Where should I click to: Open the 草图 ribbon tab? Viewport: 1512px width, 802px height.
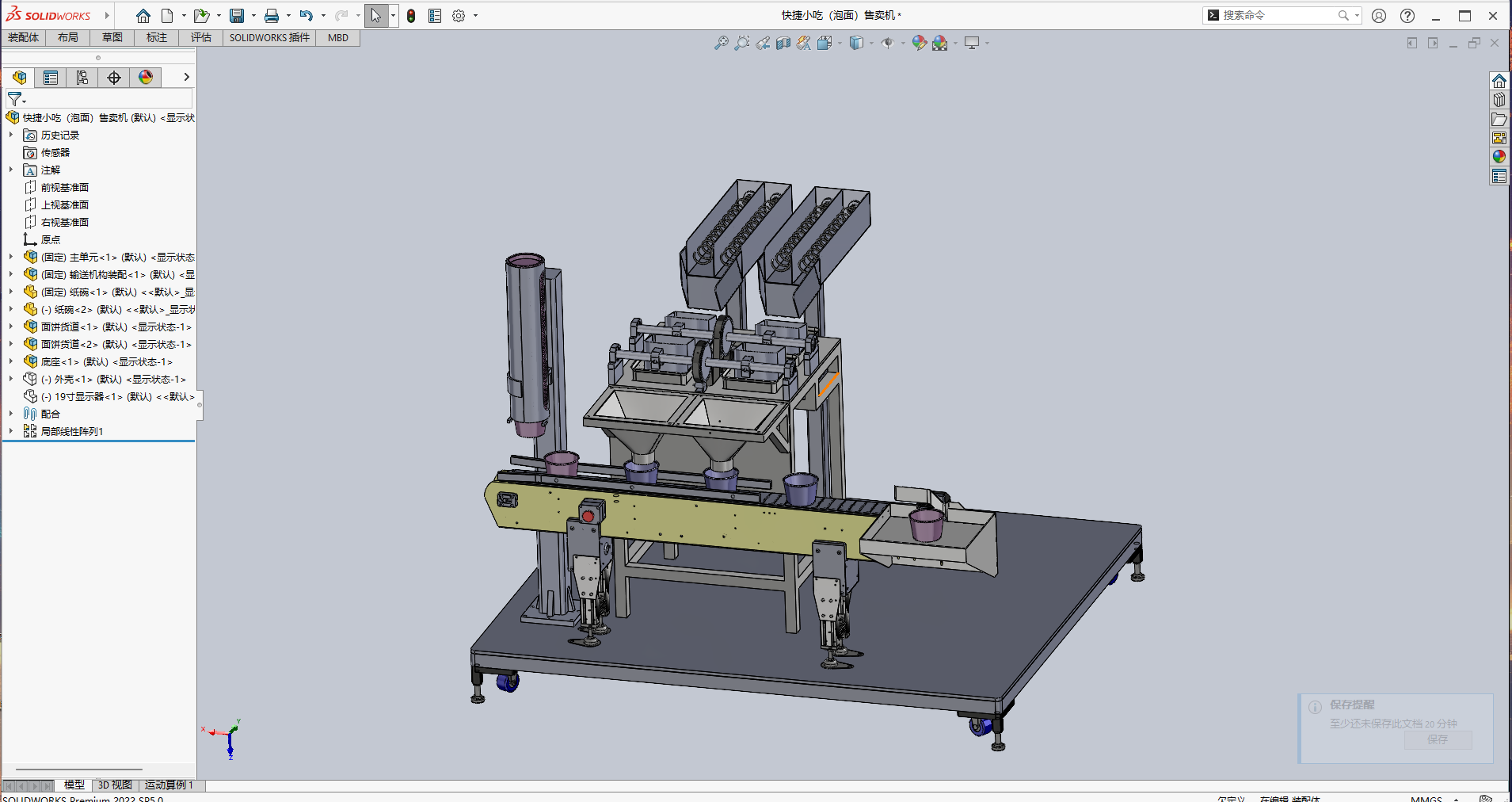tap(112, 37)
